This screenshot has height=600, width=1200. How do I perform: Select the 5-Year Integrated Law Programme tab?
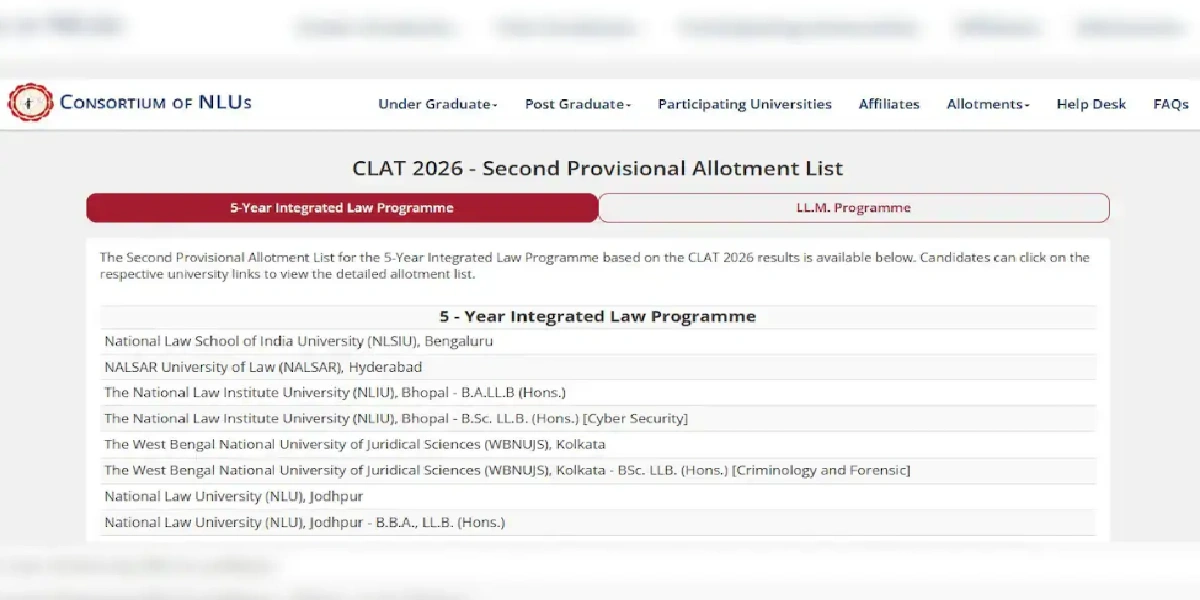coord(342,207)
